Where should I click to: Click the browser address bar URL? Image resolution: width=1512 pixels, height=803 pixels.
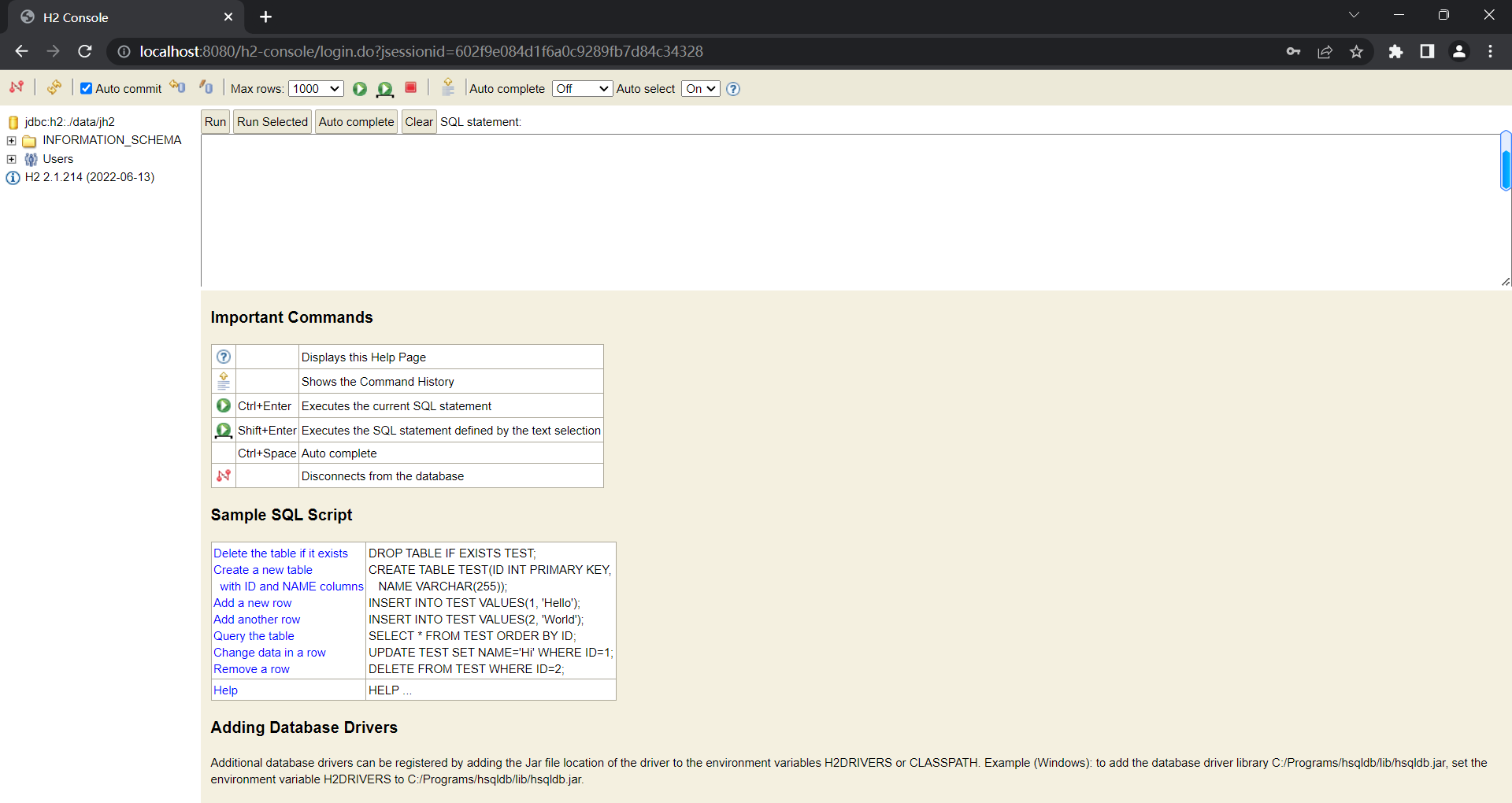click(x=421, y=51)
